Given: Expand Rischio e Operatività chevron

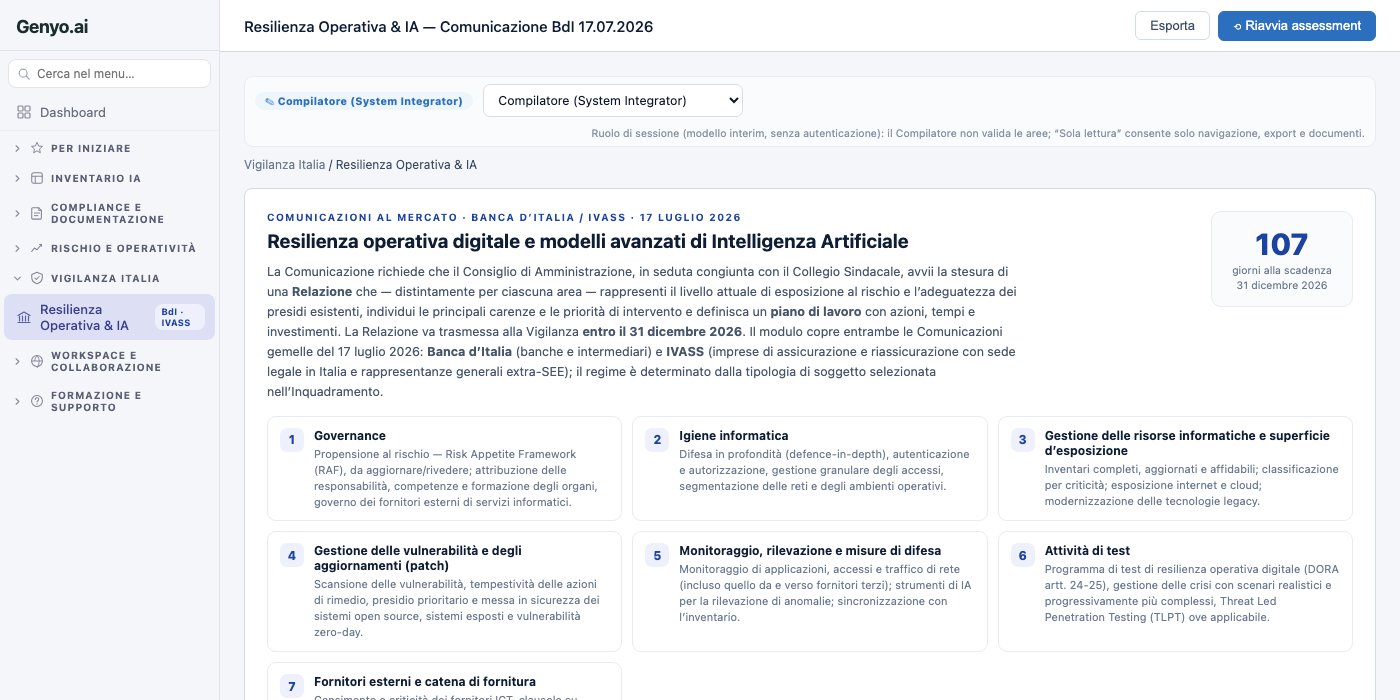Looking at the screenshot, I should click(x=17, y=248).
